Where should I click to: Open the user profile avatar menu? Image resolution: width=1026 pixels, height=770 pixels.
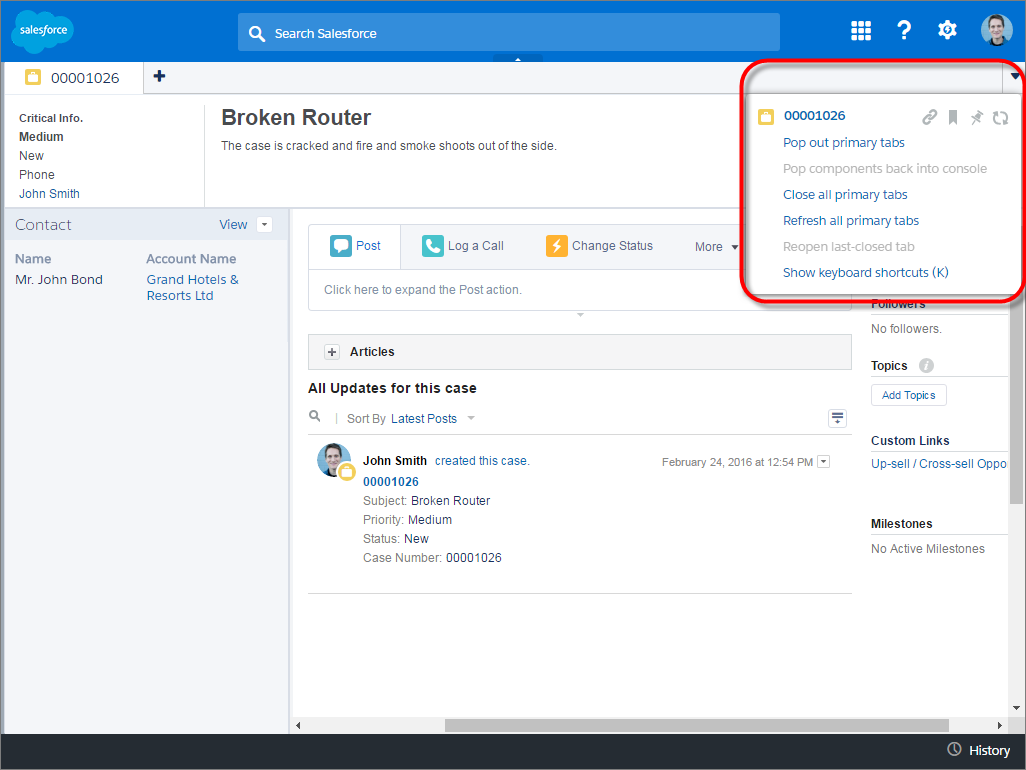[x=997, y=30]
